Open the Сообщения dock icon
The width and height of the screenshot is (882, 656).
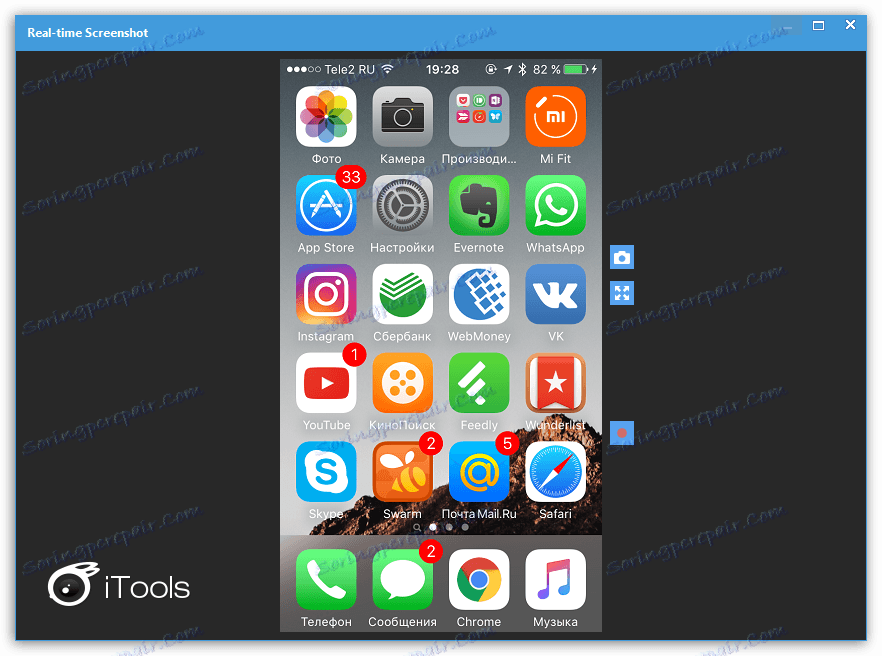click(403, 580)
